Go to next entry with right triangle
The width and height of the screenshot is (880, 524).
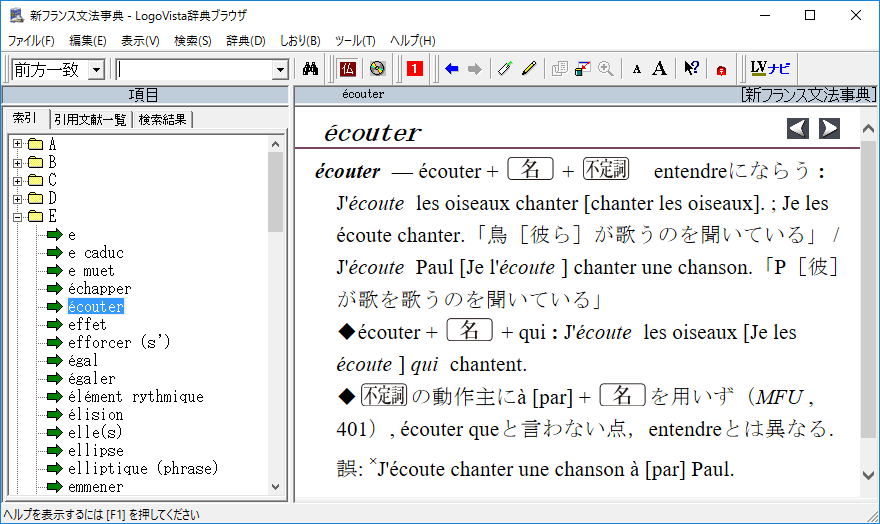click(829, 128)
